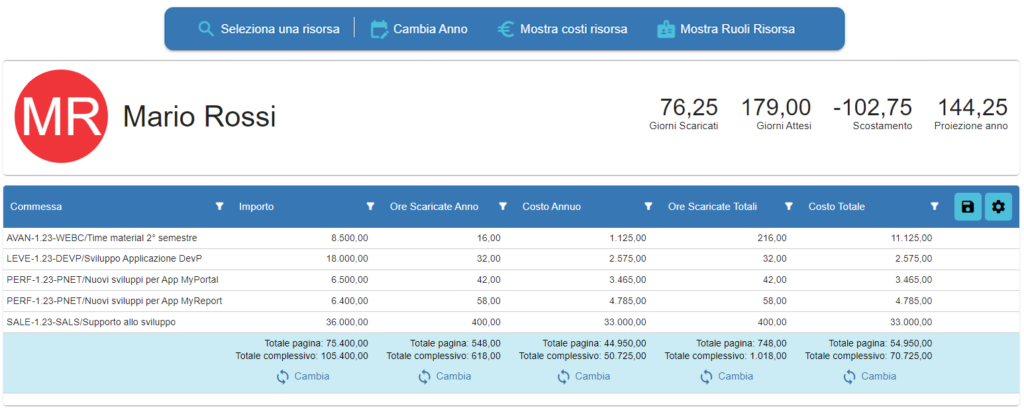Viewport: 1024px width, 412px height.
Task: Click the Cambia link under Ore Scaricate Totali
Action: click(736, 377)
